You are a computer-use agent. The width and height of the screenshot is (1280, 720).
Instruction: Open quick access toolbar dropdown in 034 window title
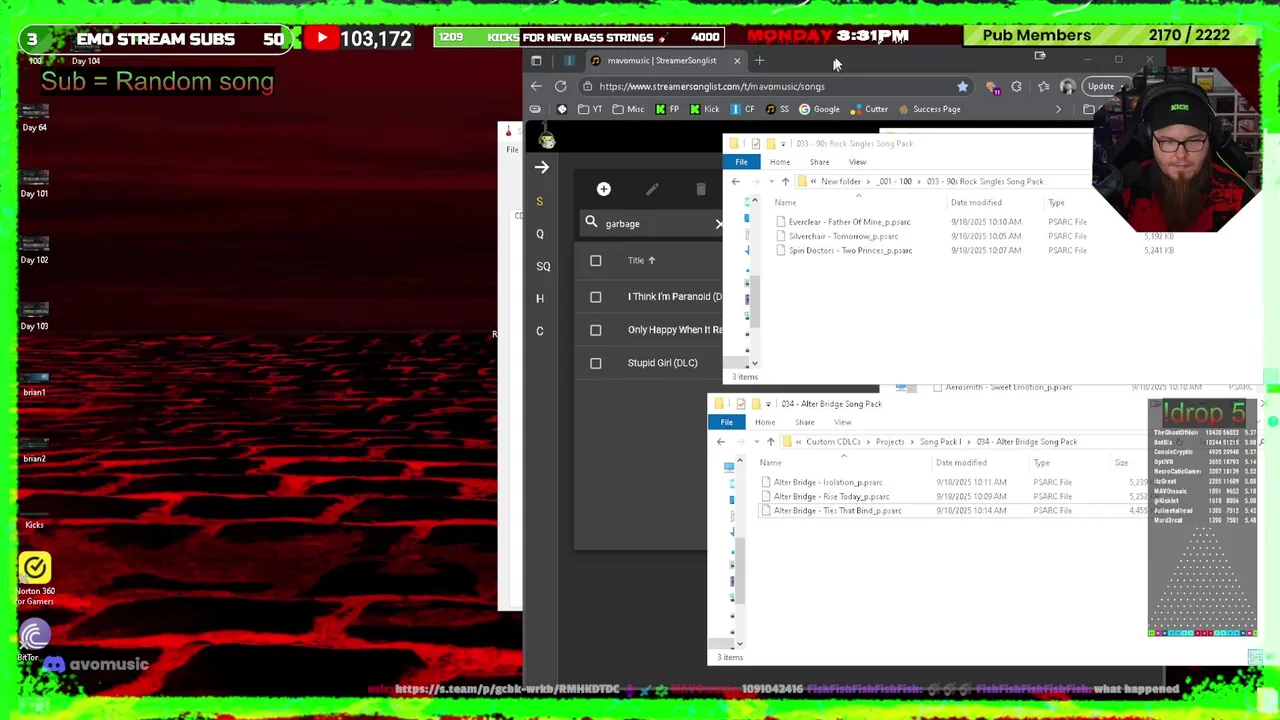tap(767, 404)
